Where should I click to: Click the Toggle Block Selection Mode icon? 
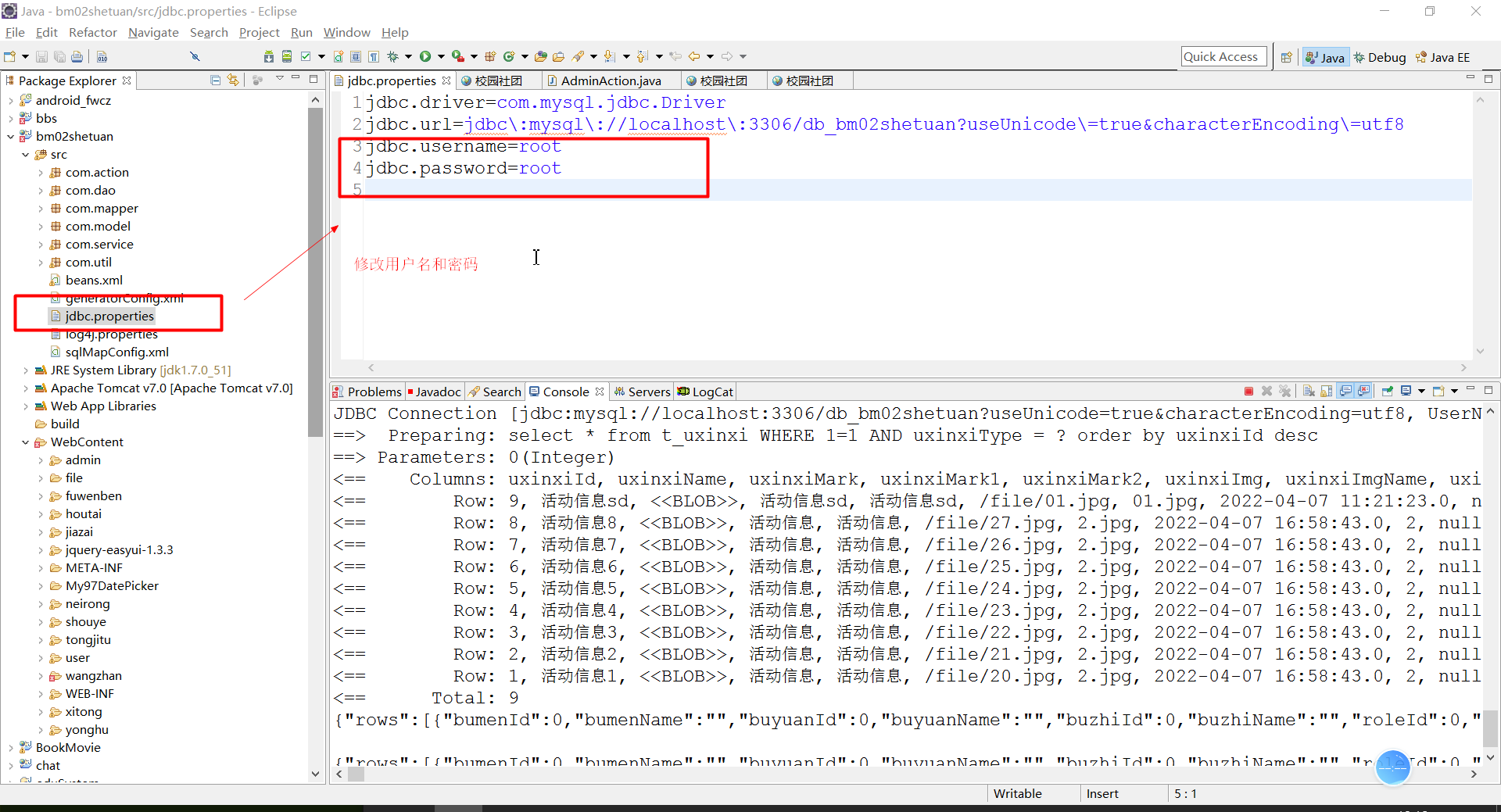[356, 56]
